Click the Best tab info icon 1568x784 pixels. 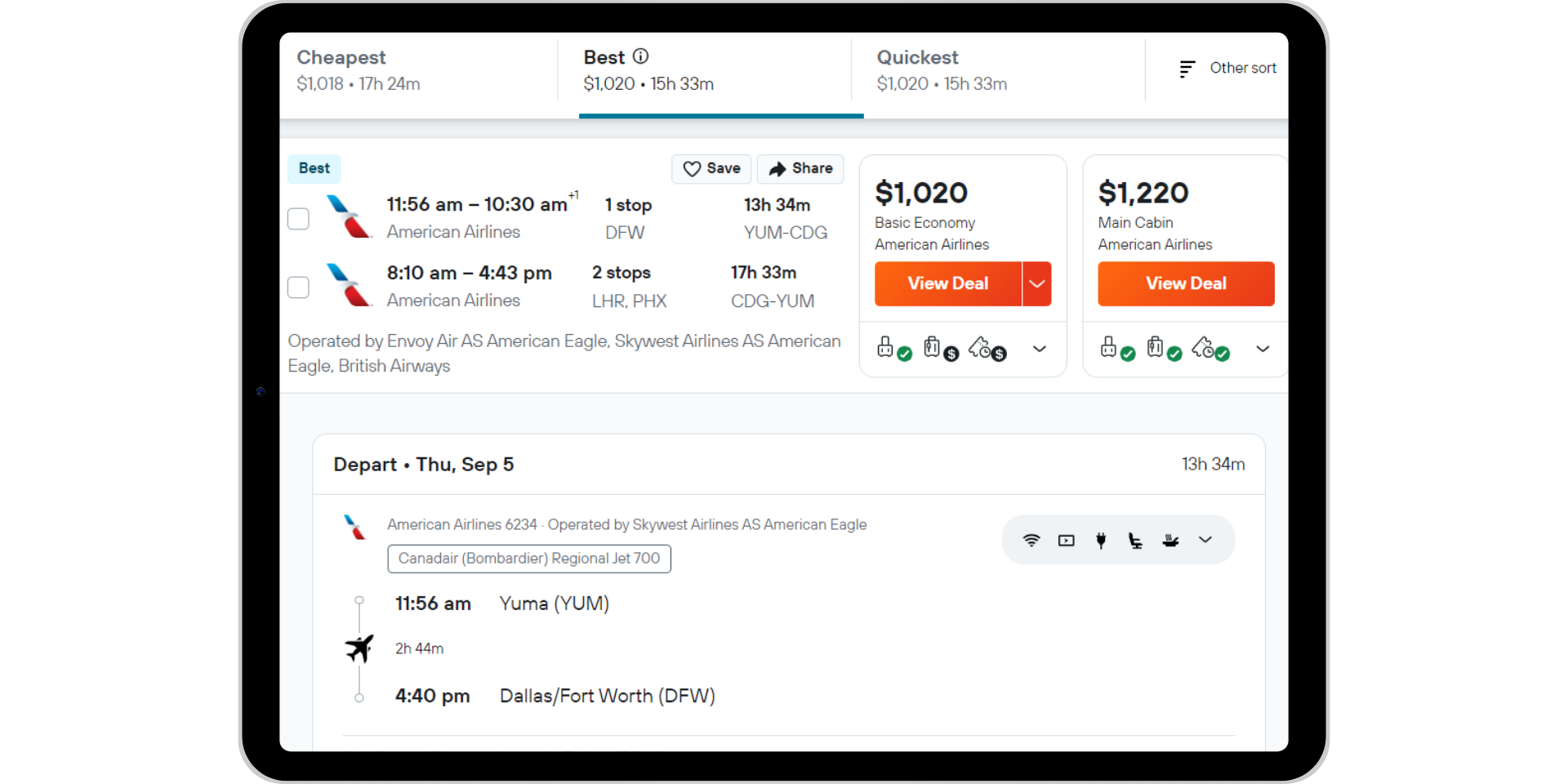[641, 56]
